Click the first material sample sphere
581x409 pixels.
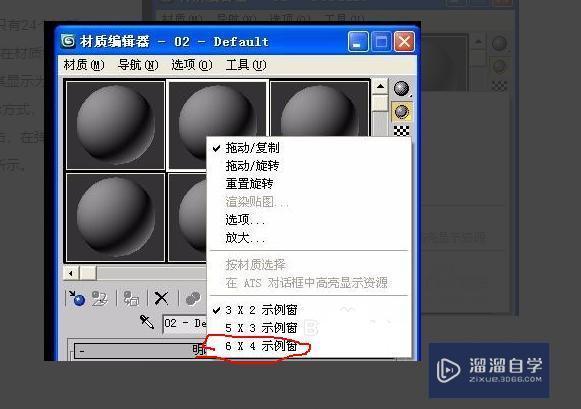pos(115,125)
